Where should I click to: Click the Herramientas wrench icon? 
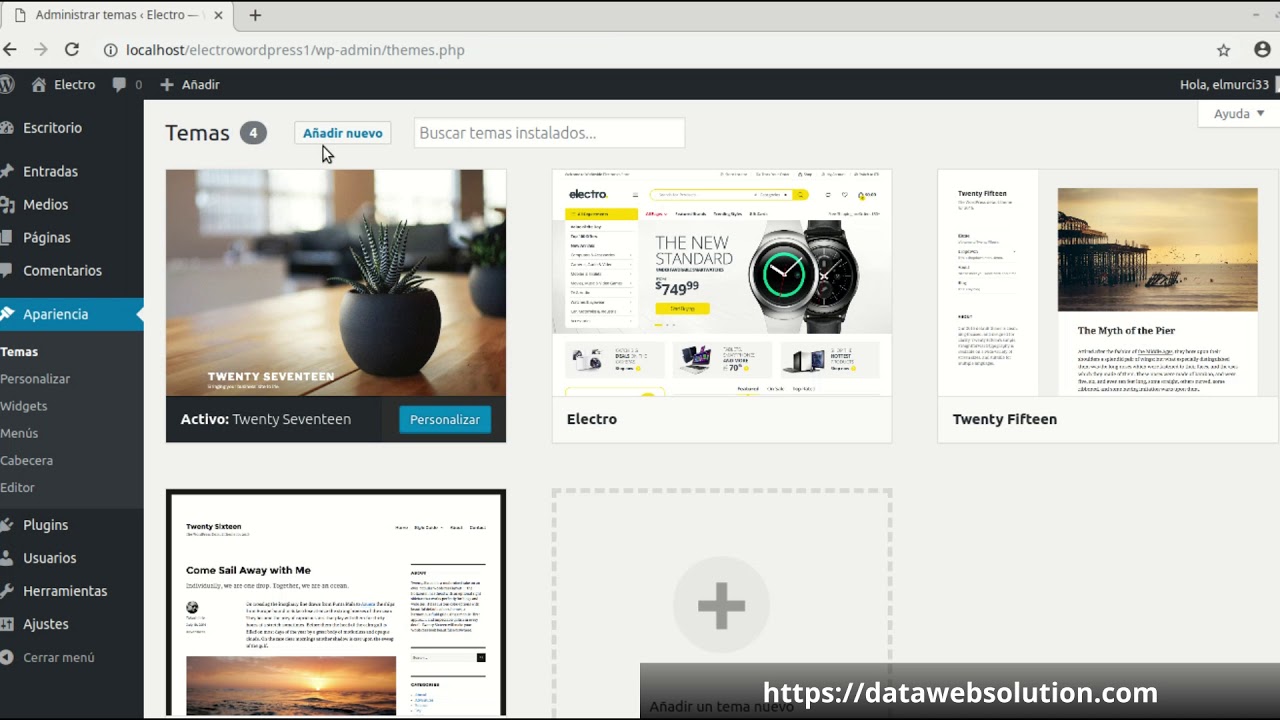tap(7, 590)
